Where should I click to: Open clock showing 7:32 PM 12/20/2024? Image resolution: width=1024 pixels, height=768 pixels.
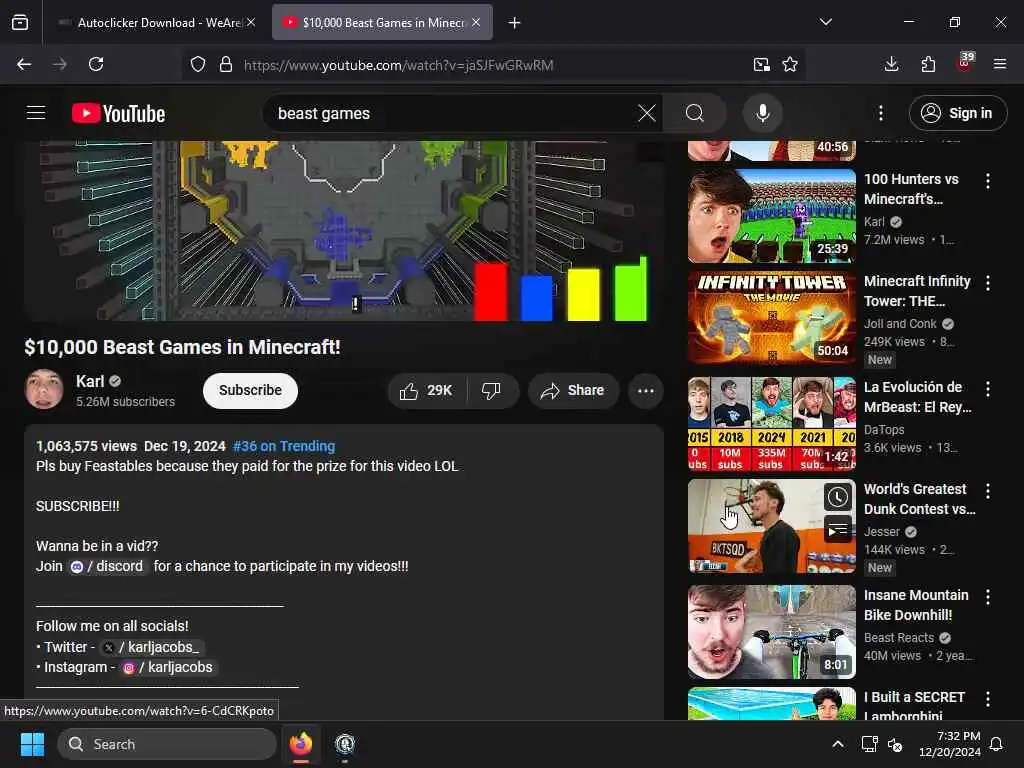click(950, 744)
